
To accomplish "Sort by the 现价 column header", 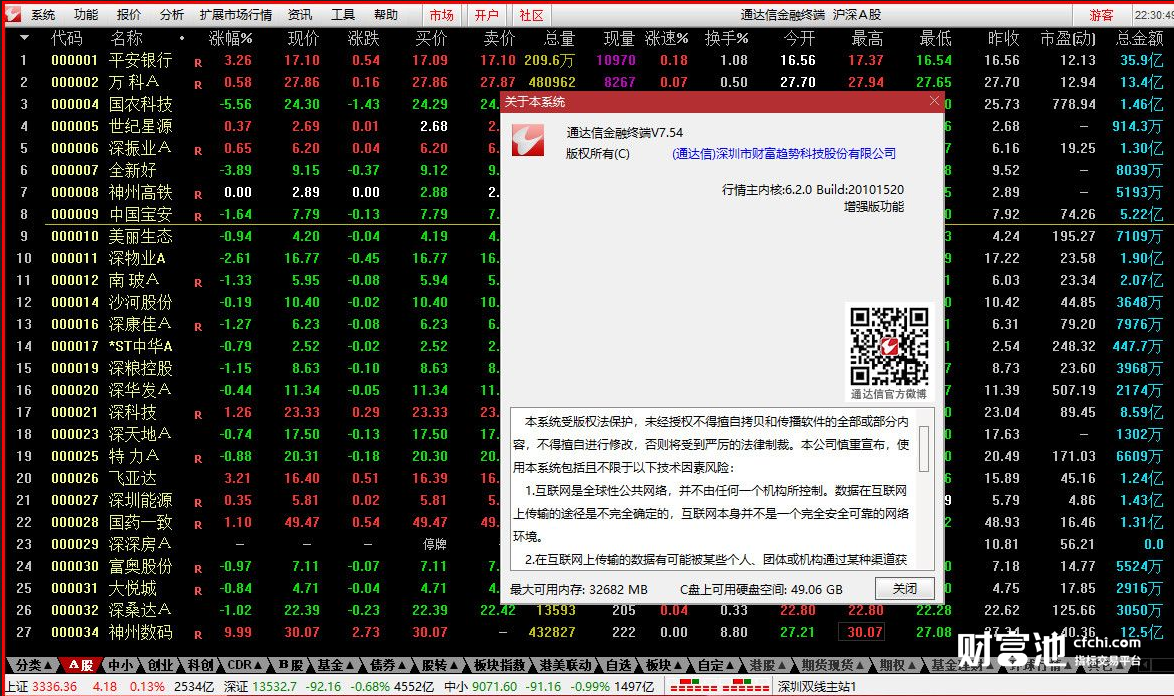I will [303, 38].
